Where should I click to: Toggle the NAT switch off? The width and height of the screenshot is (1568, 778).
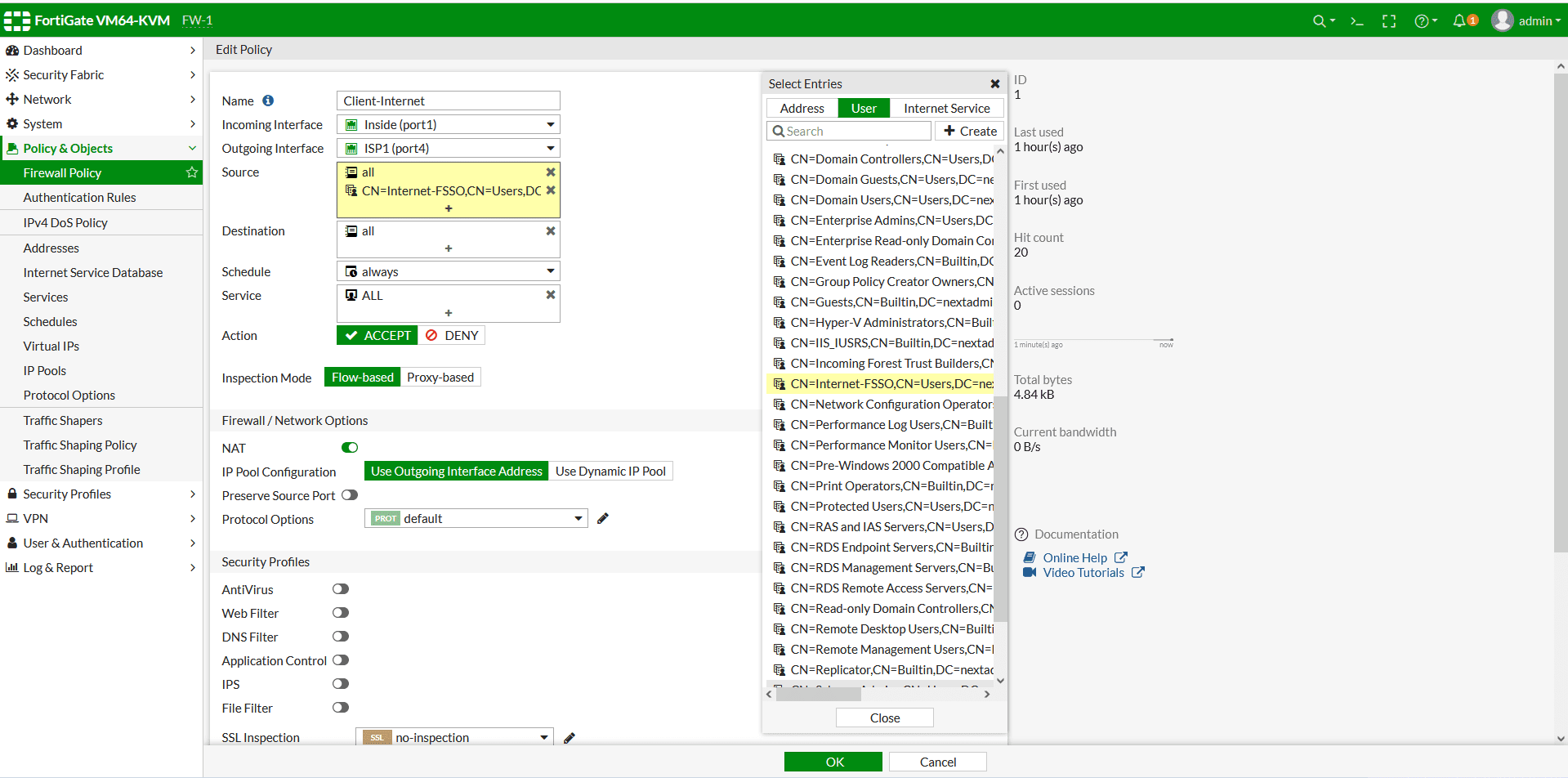point(350,447)
